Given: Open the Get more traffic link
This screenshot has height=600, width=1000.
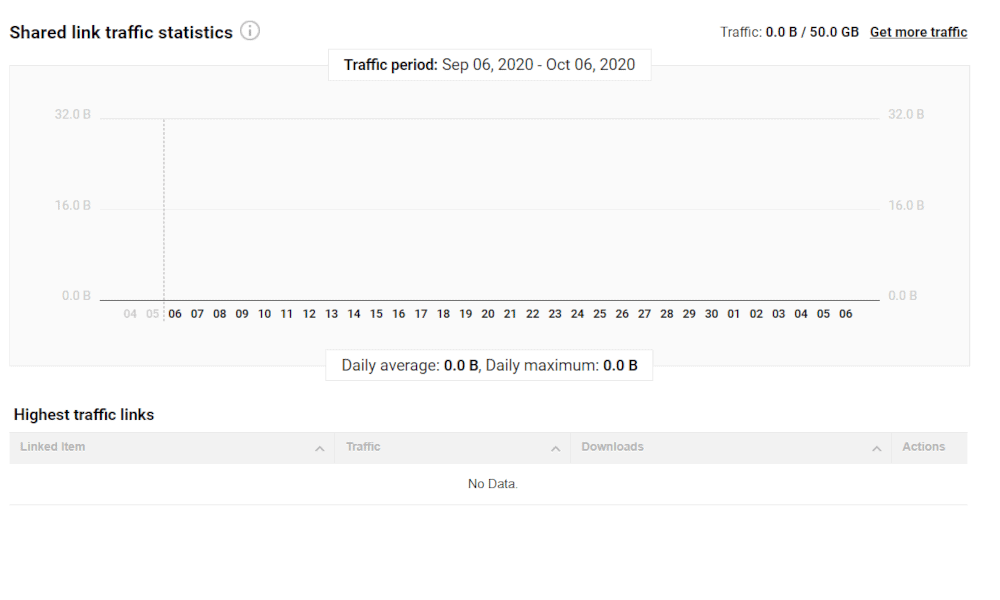Looking at the screenshot, I should coord(918,32).
